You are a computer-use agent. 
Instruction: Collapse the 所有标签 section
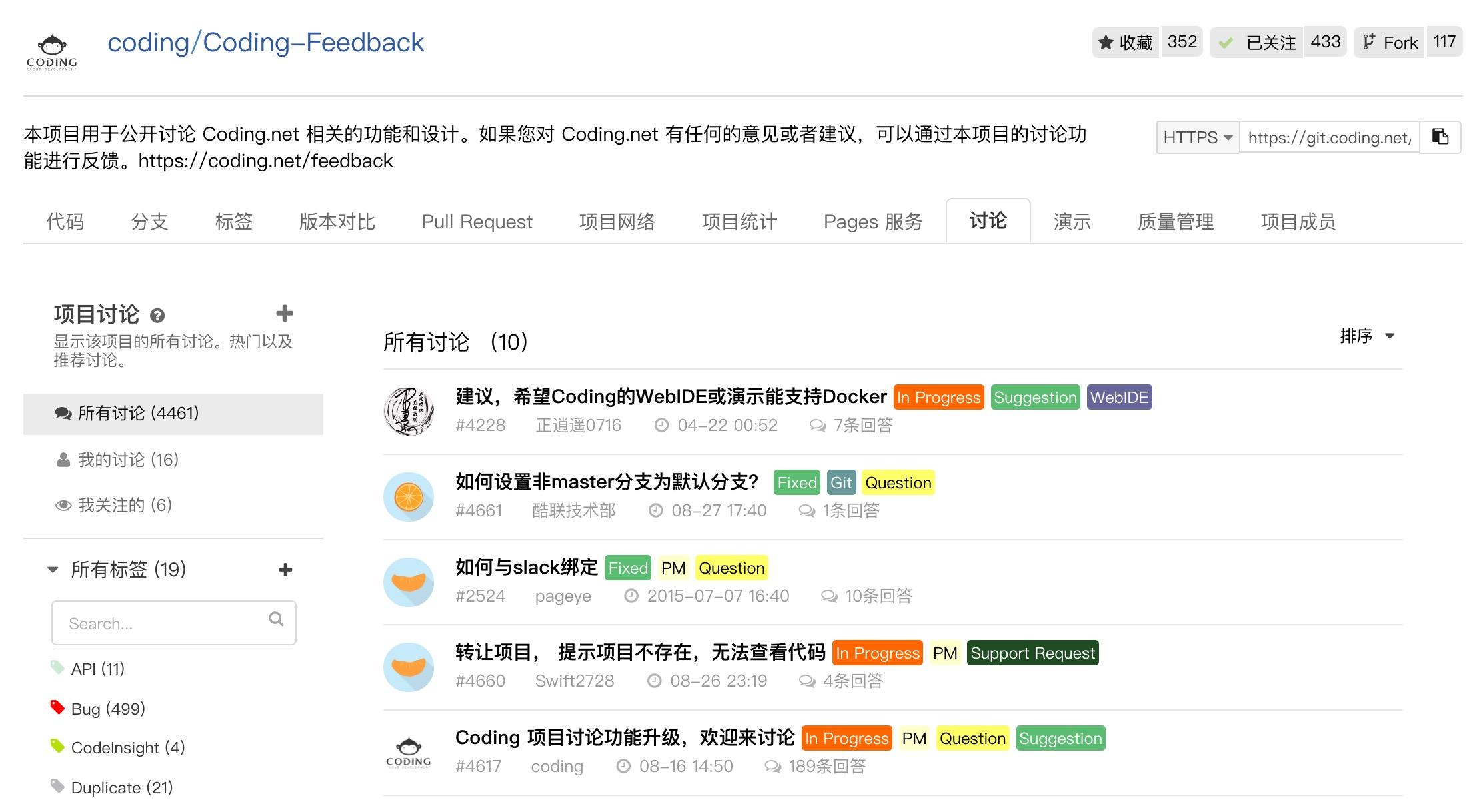point(53,570)
